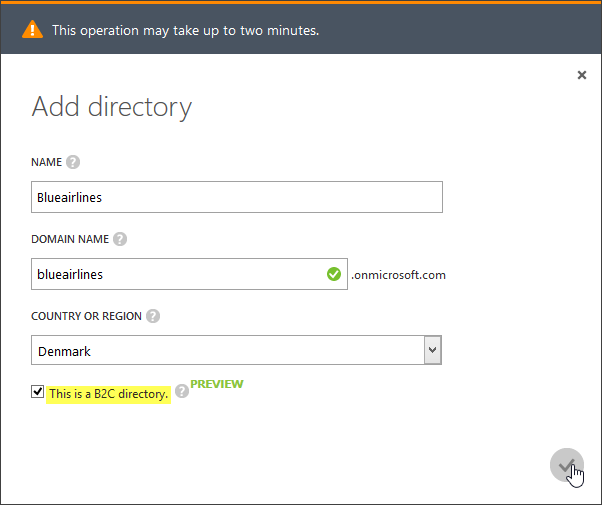
Task: Close the Add directory dialog
Action: tap(582, 75)
